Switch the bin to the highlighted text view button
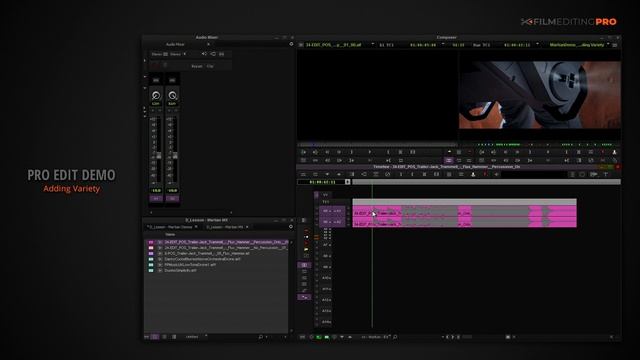Screen dimensions: 640x360 tap(155, 337)
